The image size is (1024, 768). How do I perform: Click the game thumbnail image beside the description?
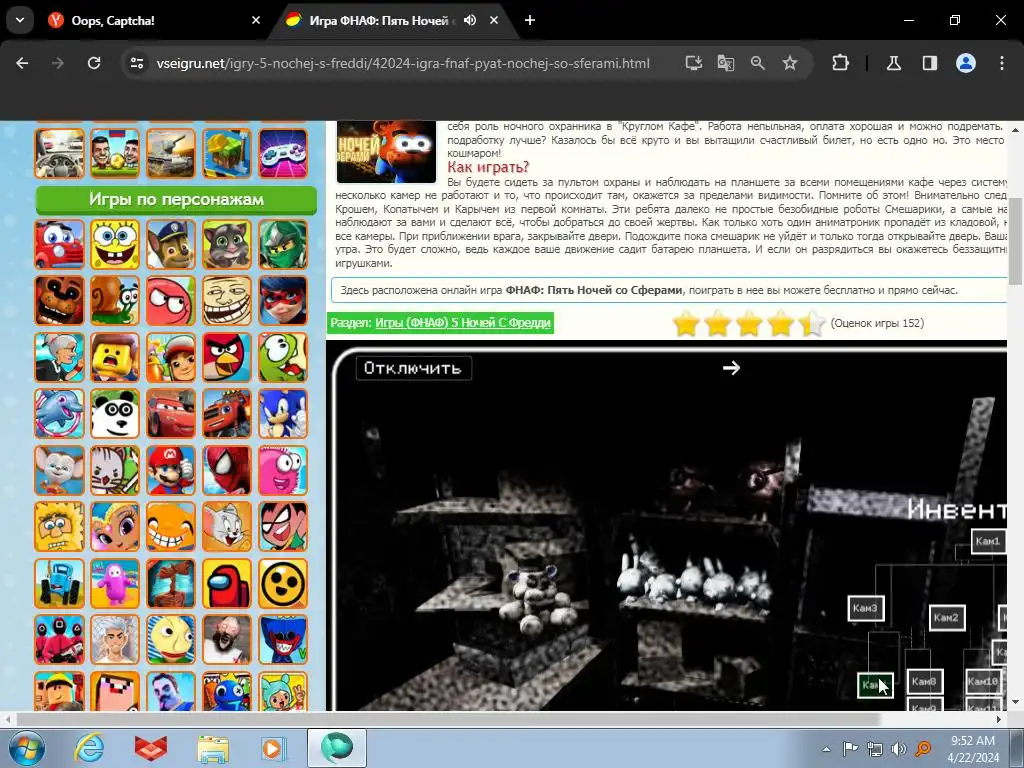[386, 152]
